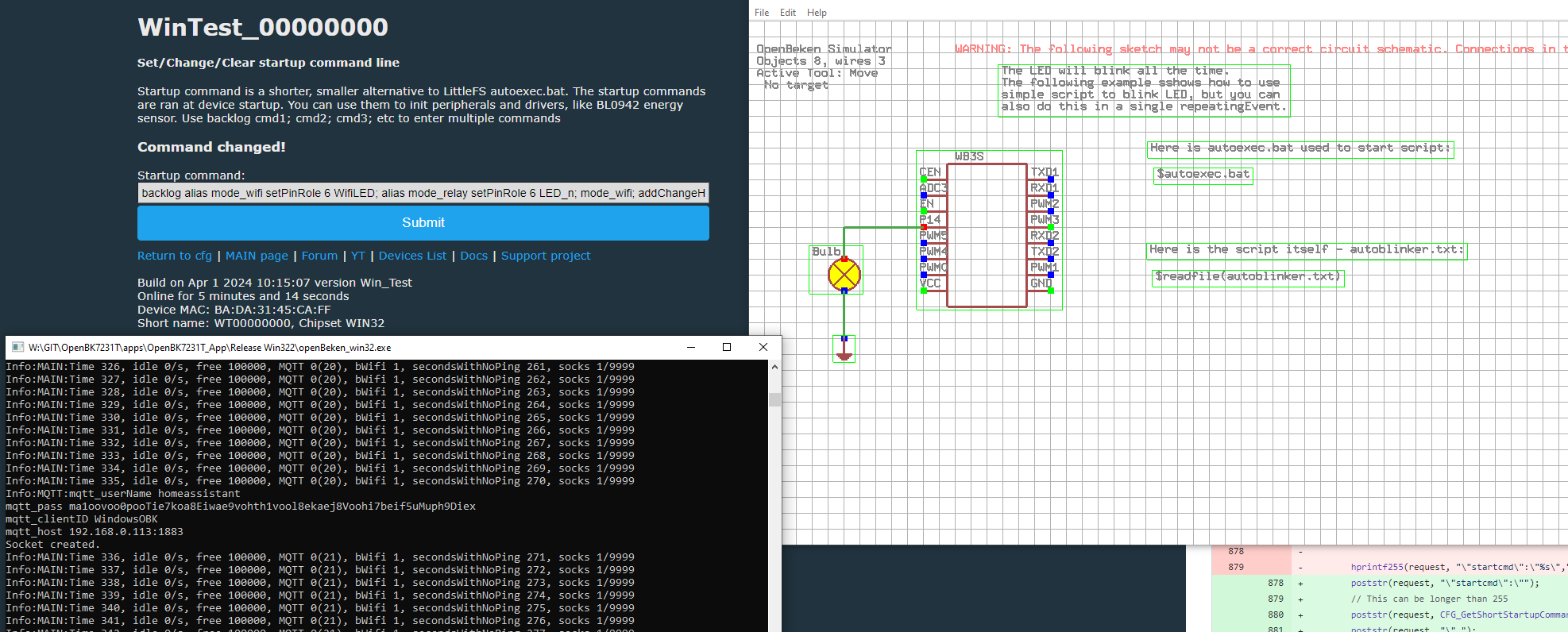Image resolution: width=1568 pixels, height=632 pixels.
Task: Click diff line 879 with hprintf255 code
Action: click(x=1389, y=567)
